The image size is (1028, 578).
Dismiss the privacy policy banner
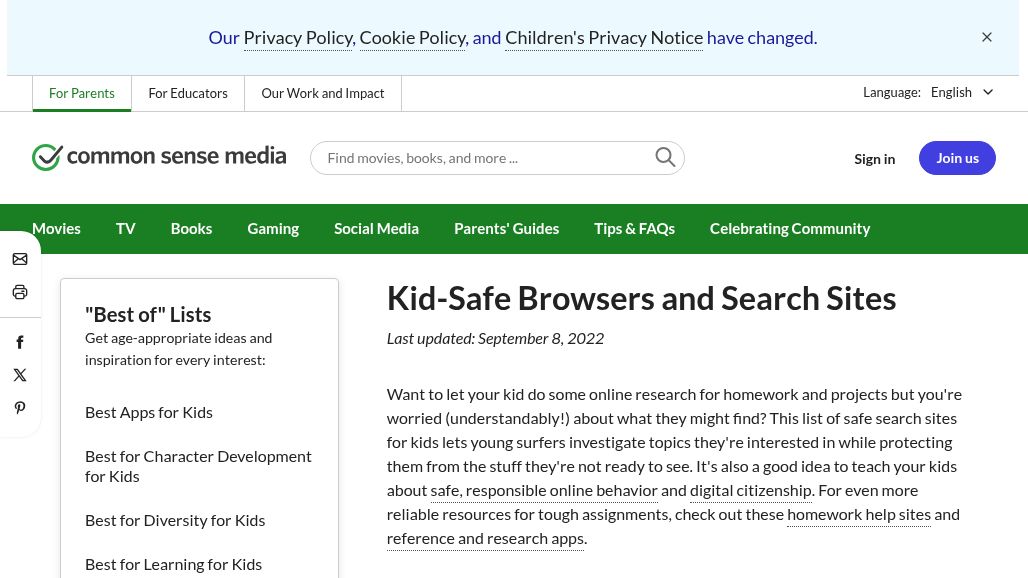[x=987, y=37]
